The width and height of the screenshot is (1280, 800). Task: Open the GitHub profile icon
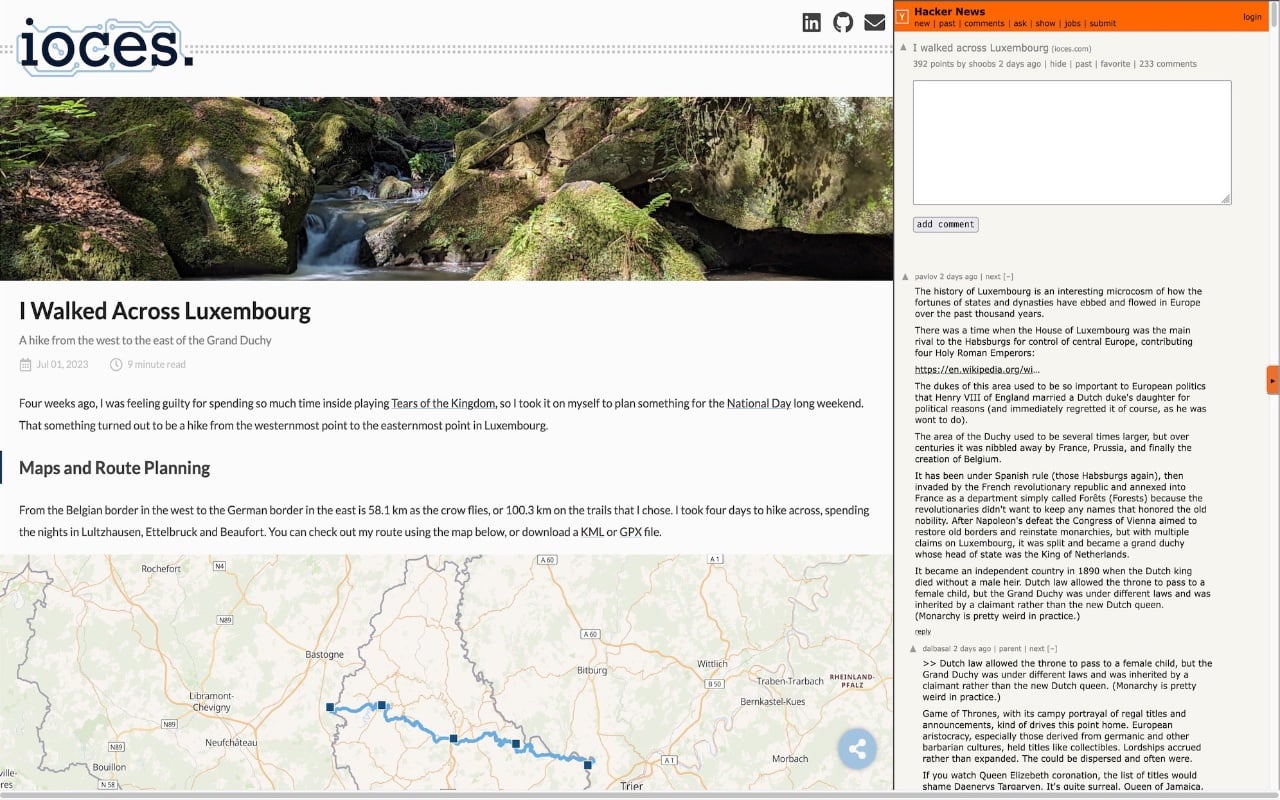tap(843, 22)
